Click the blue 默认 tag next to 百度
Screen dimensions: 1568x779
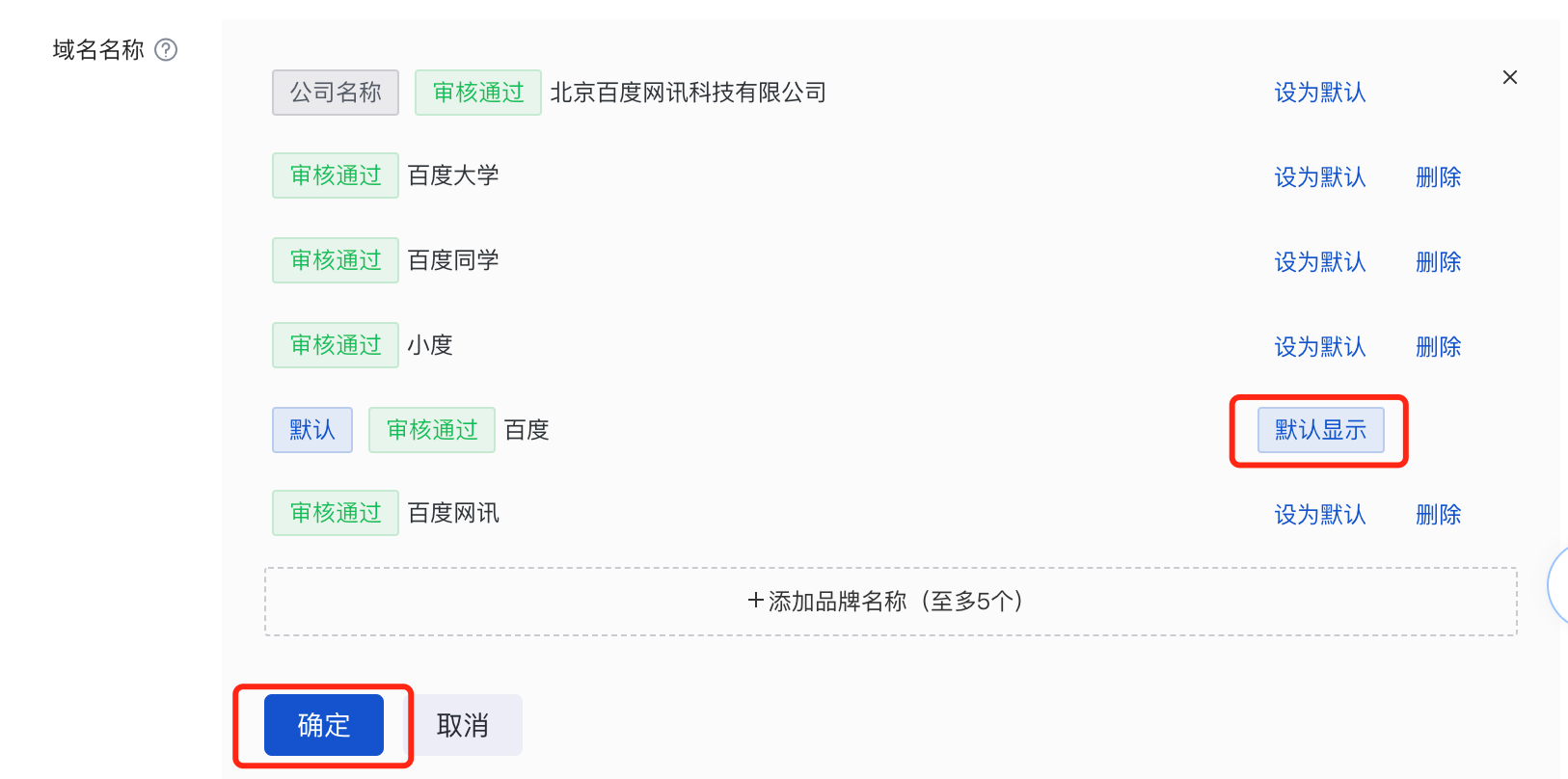pos(312,430)
